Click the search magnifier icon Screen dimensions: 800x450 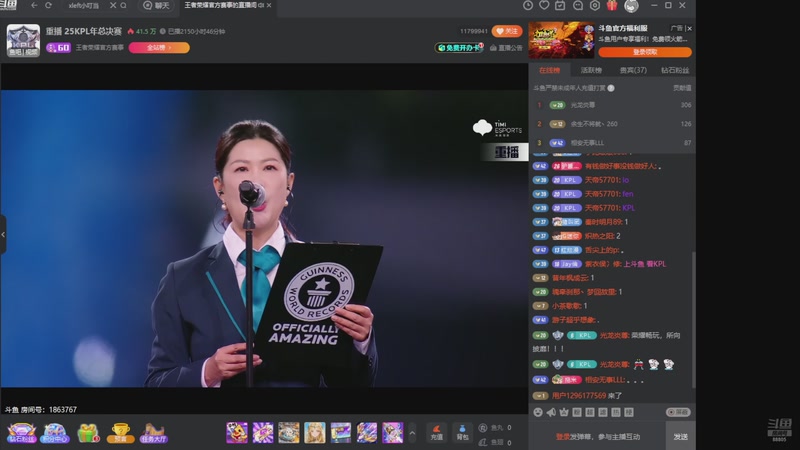(x=123, y=5)
